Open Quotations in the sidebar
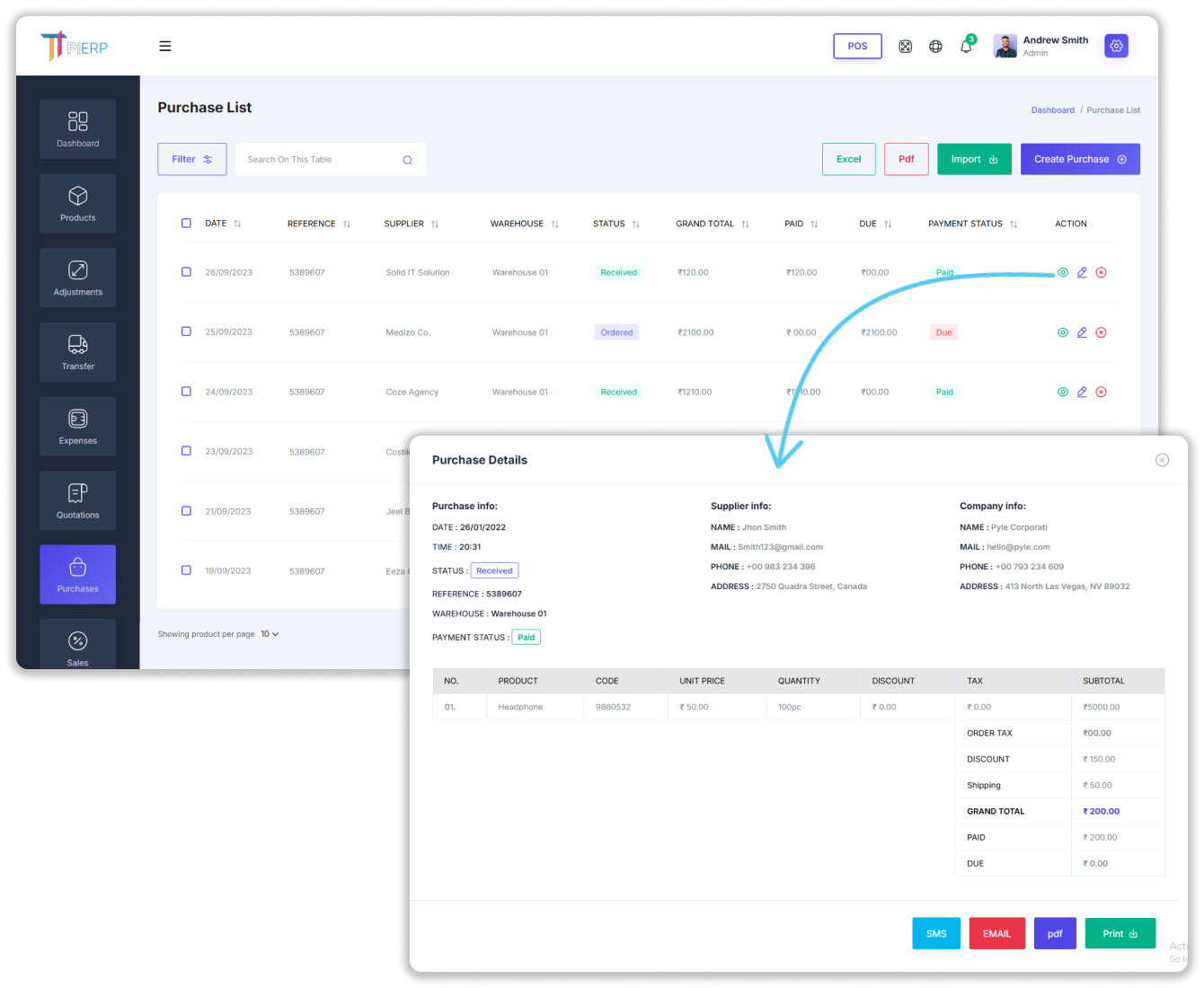 (x=78, y=500)
